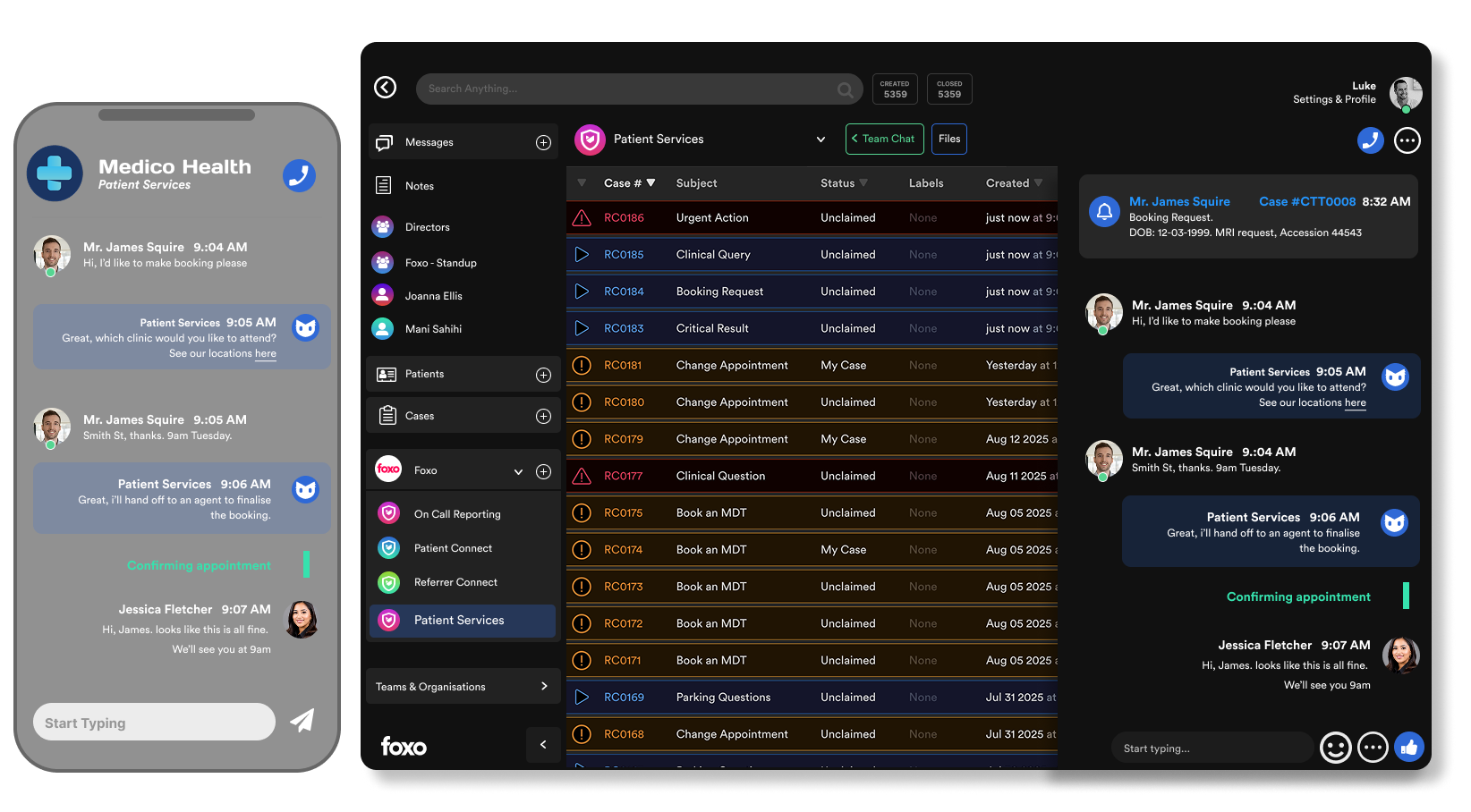Open Mani Sahihi conversation
Screen dimensions: 1471x812
433,329
